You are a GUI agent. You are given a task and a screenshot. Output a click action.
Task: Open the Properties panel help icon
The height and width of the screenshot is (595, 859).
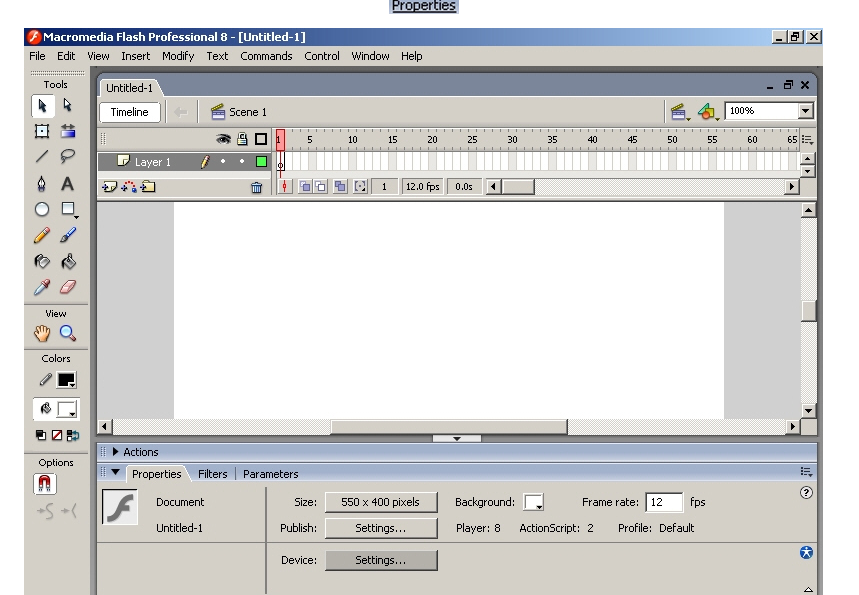pyautogui.click(x=806, y=493)
